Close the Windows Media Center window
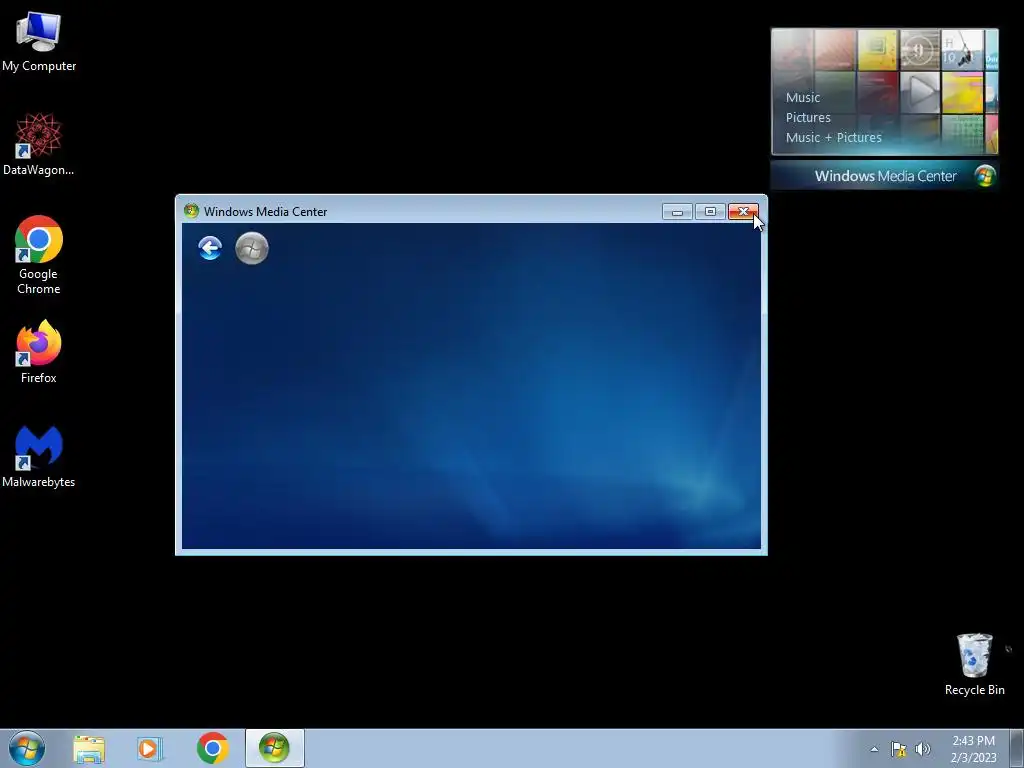The width and height of the screenshot is (1024, 768). (x=743, y=212)
